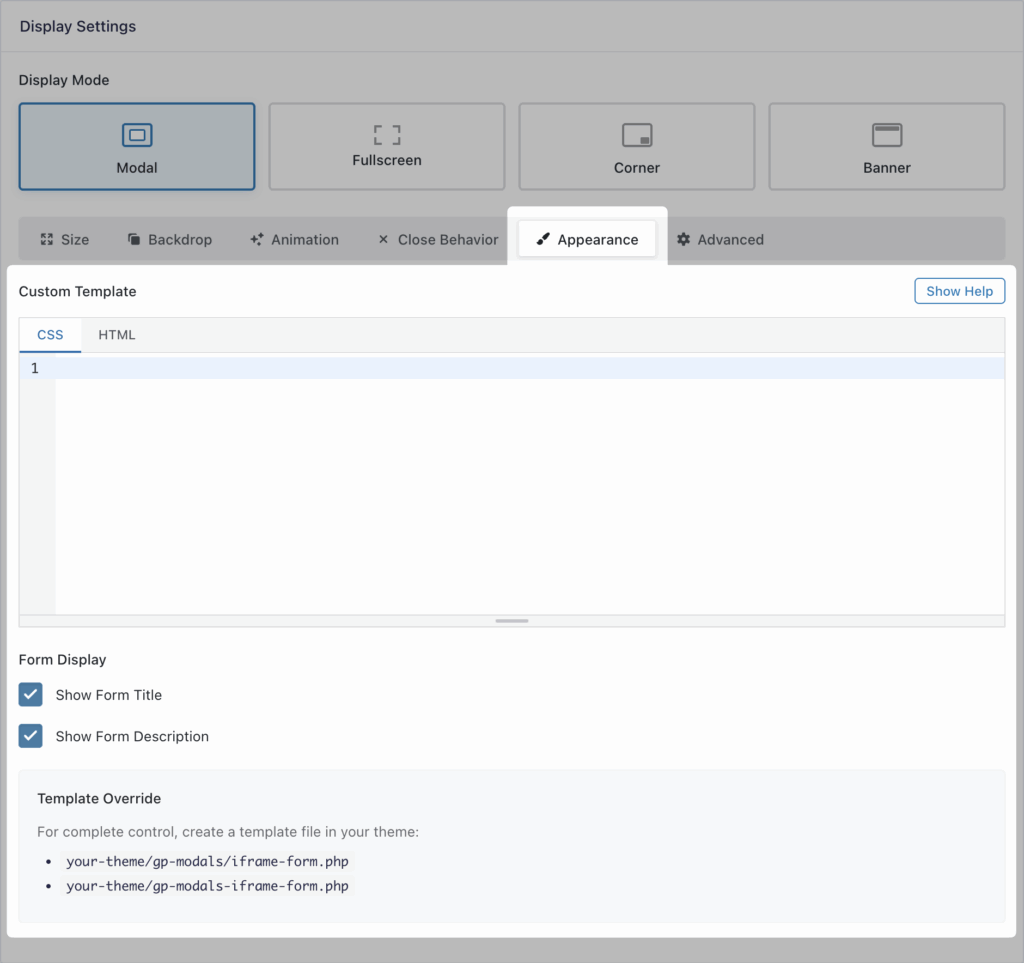Select the Modal display mode icon

tap(137, 135)
